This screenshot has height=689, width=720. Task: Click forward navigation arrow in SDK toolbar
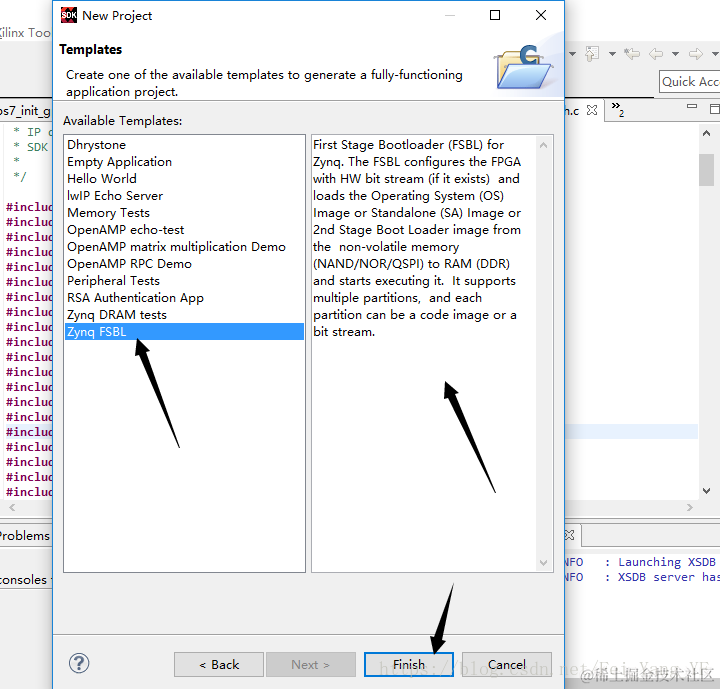click(696, 54)
